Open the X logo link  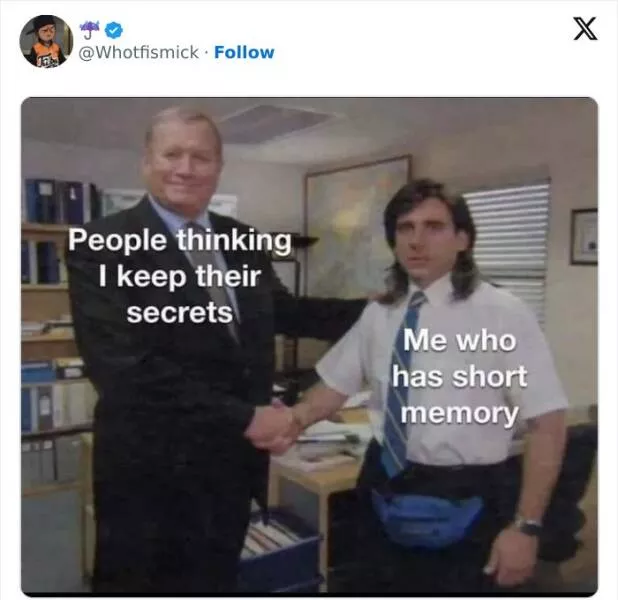tap(585, 29)
